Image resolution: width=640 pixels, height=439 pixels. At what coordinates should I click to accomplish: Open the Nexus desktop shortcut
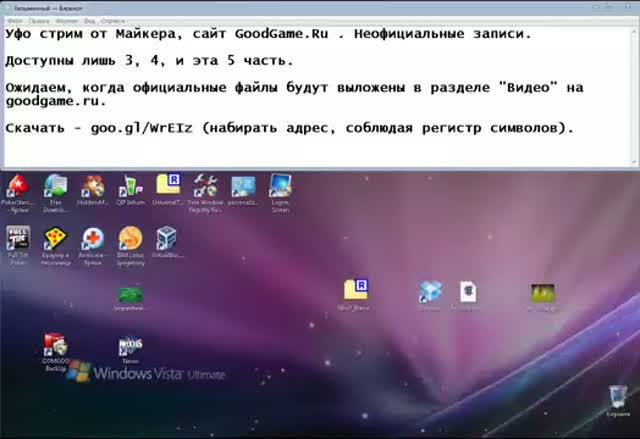(130, 350)
